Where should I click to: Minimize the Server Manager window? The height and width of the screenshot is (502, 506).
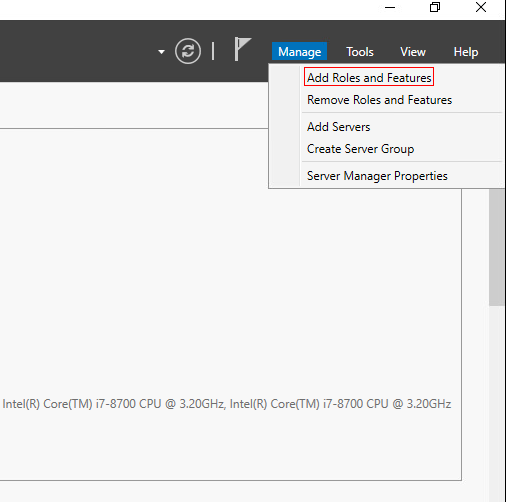[390, 7]
